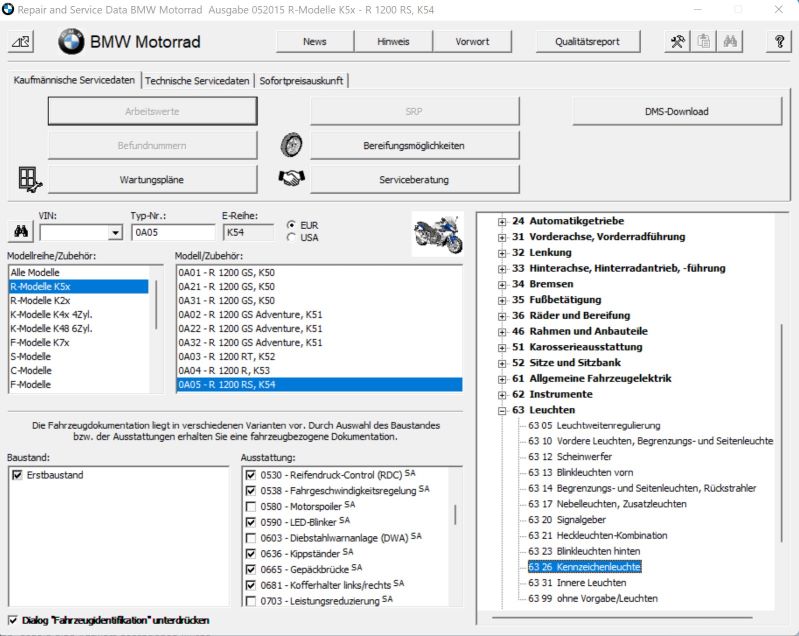Click the Vorwort button

tap(472, 42)
